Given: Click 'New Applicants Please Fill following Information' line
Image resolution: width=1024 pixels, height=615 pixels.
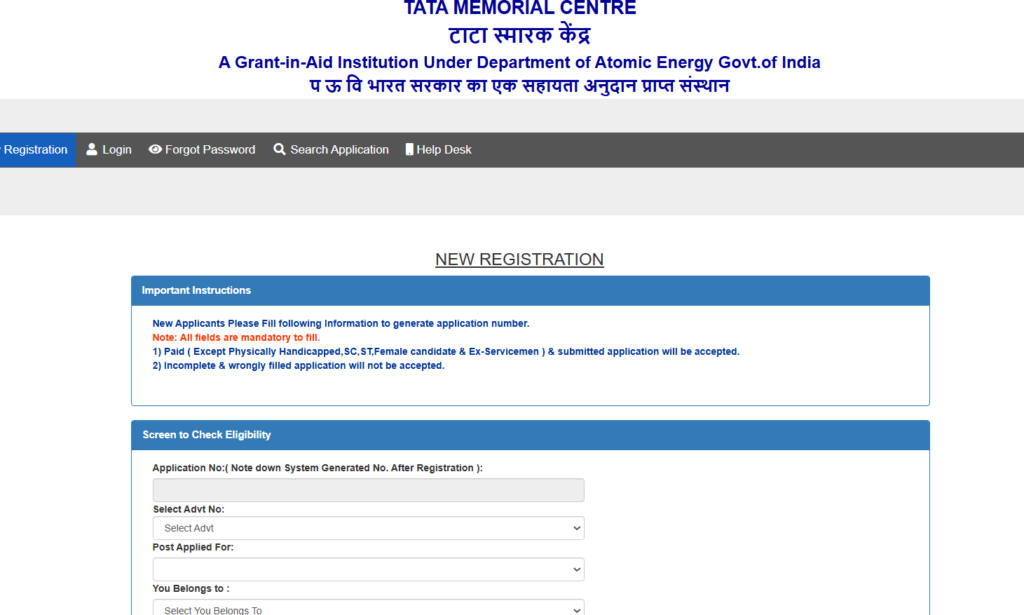Looking at the screenshot, I should pos(341,324).
